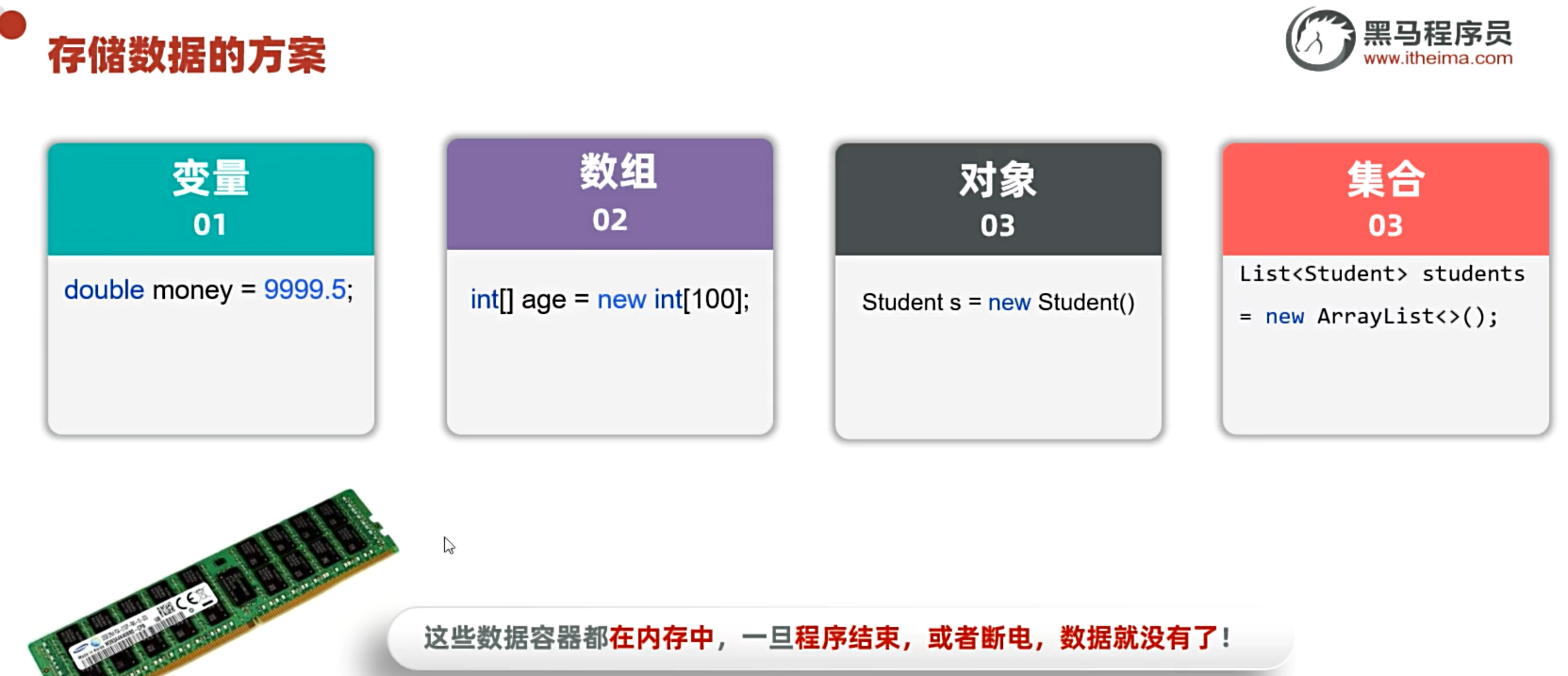This screenshot has width=1568, height=676.
Task: Click the text '= new ArrayList<>();'
Action: click(1368, 317)
